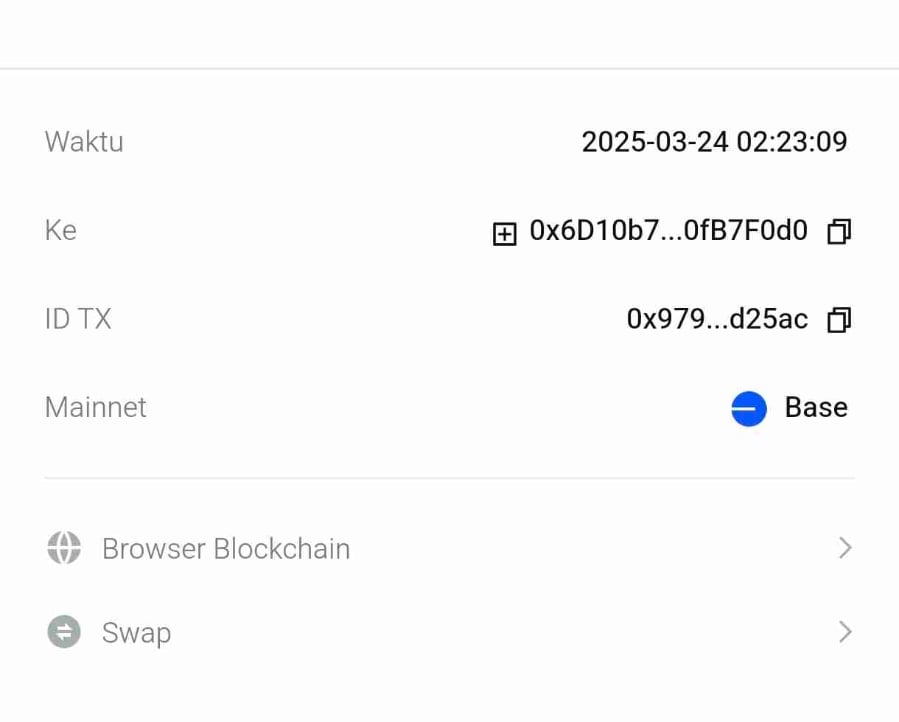
Task: Expand the Swap row chevron arrow
Action: [x=845, y=632]
